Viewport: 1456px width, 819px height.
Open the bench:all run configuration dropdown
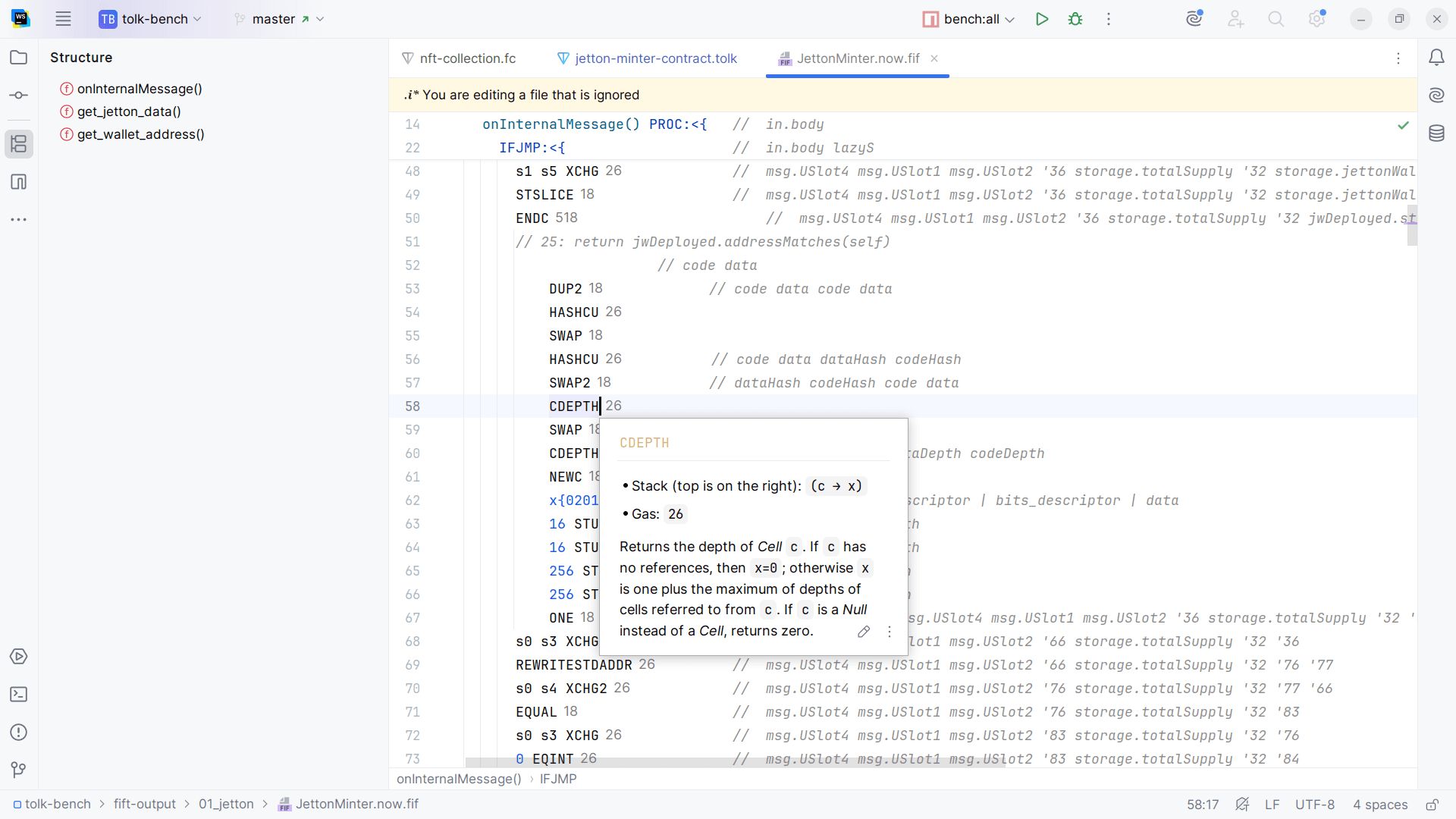click(968, 19)
